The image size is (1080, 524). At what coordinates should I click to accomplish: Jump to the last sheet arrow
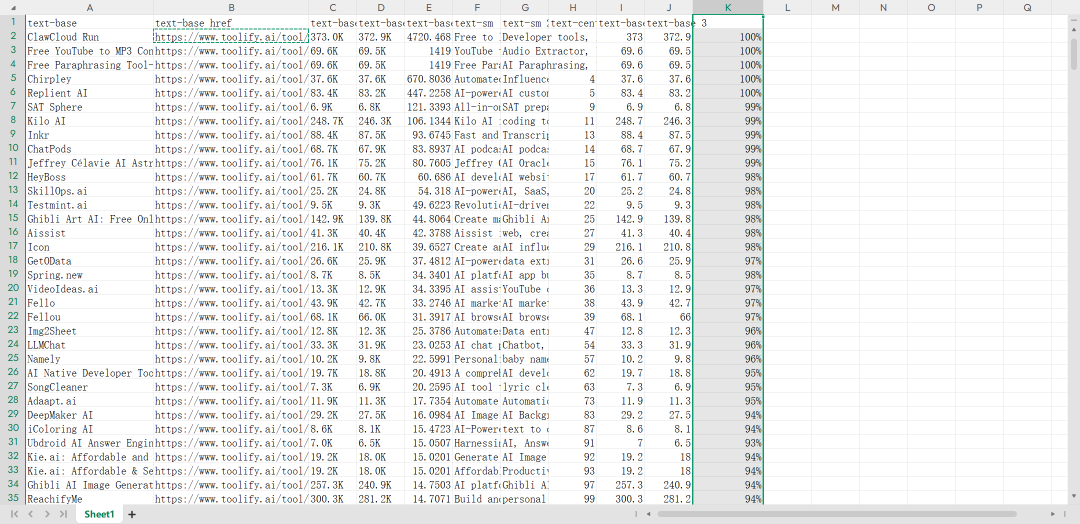click(63, 514)
